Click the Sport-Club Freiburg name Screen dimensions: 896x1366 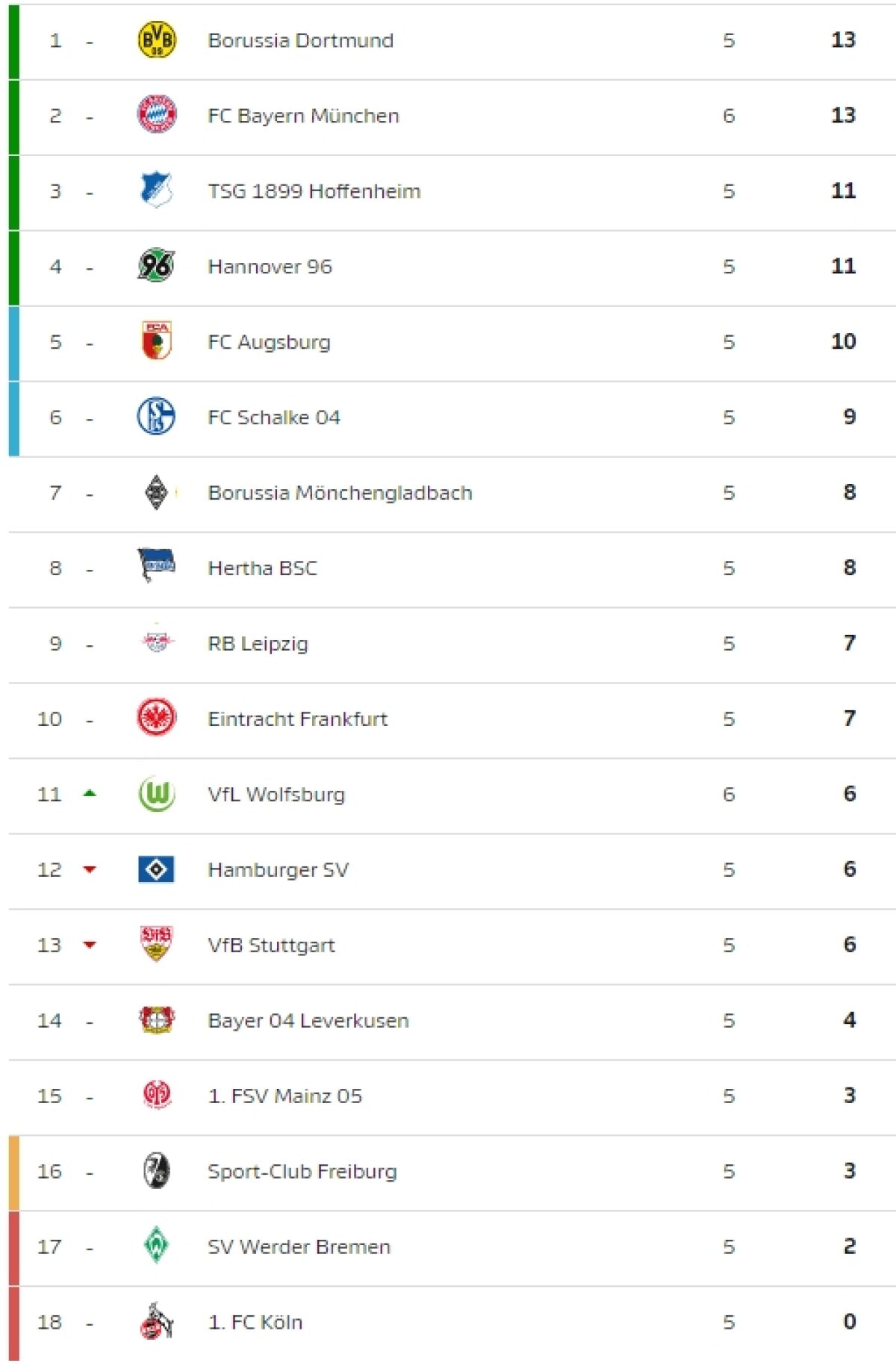[302, 1171]
